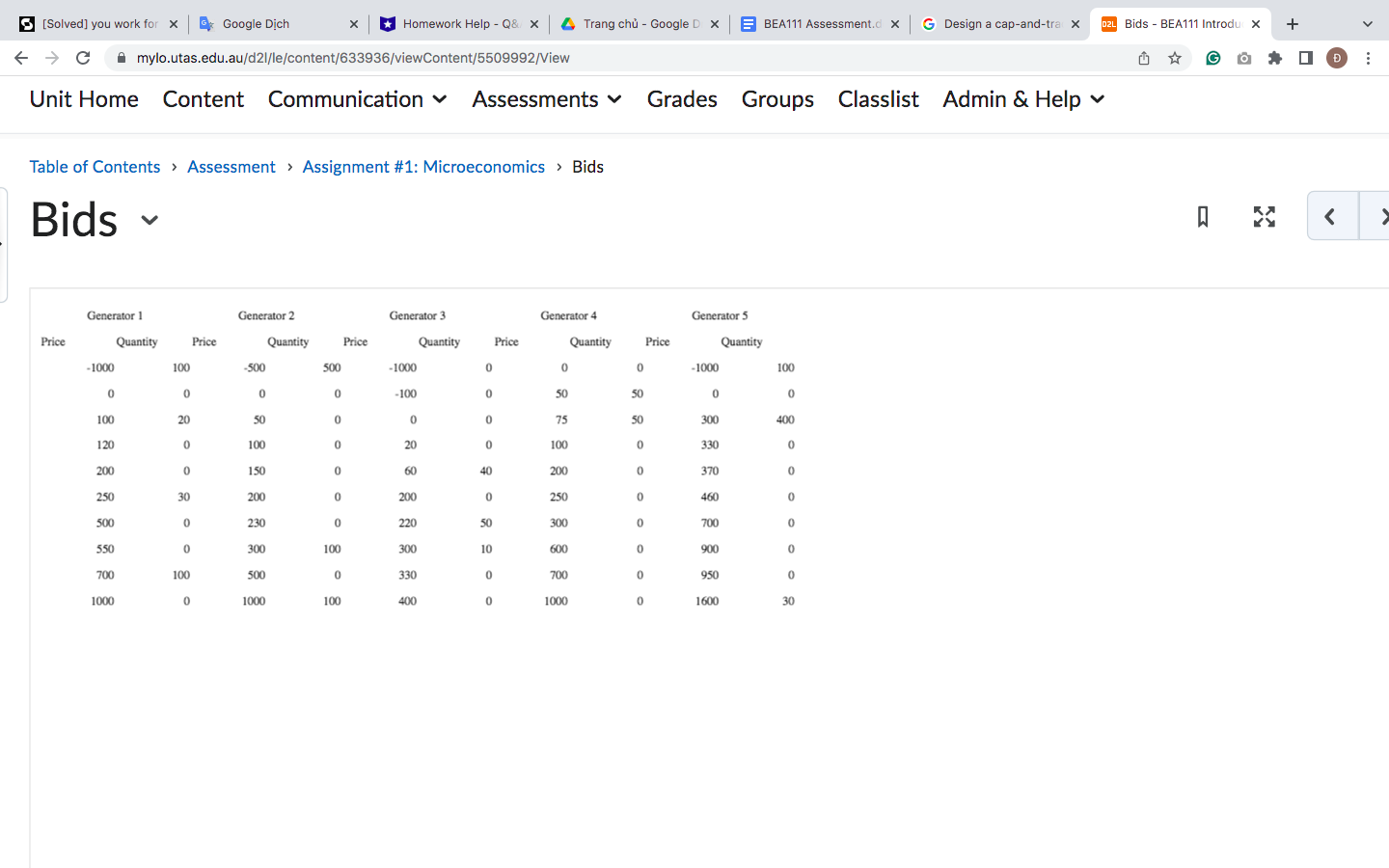Click the Generator 4 heading
Image resolution: width=1389 pixels, height=868 pixels.
pyautogui.click(x=568, y=315)
